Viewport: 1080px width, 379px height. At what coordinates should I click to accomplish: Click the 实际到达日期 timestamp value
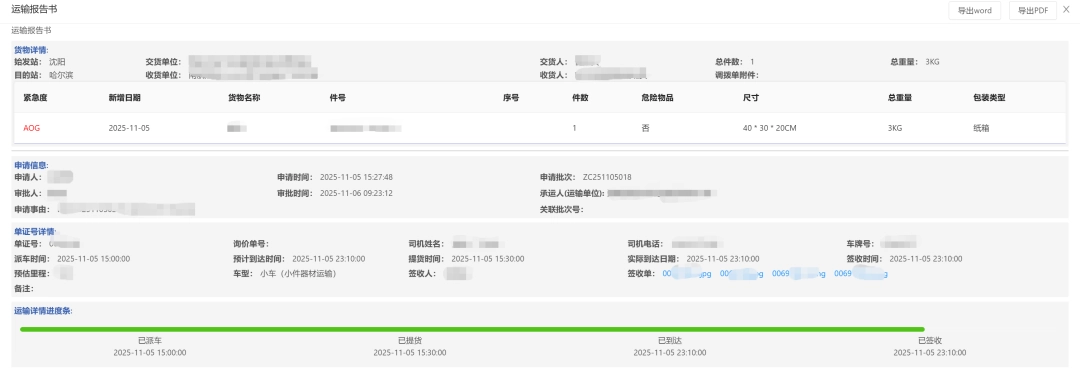(723, 258)
